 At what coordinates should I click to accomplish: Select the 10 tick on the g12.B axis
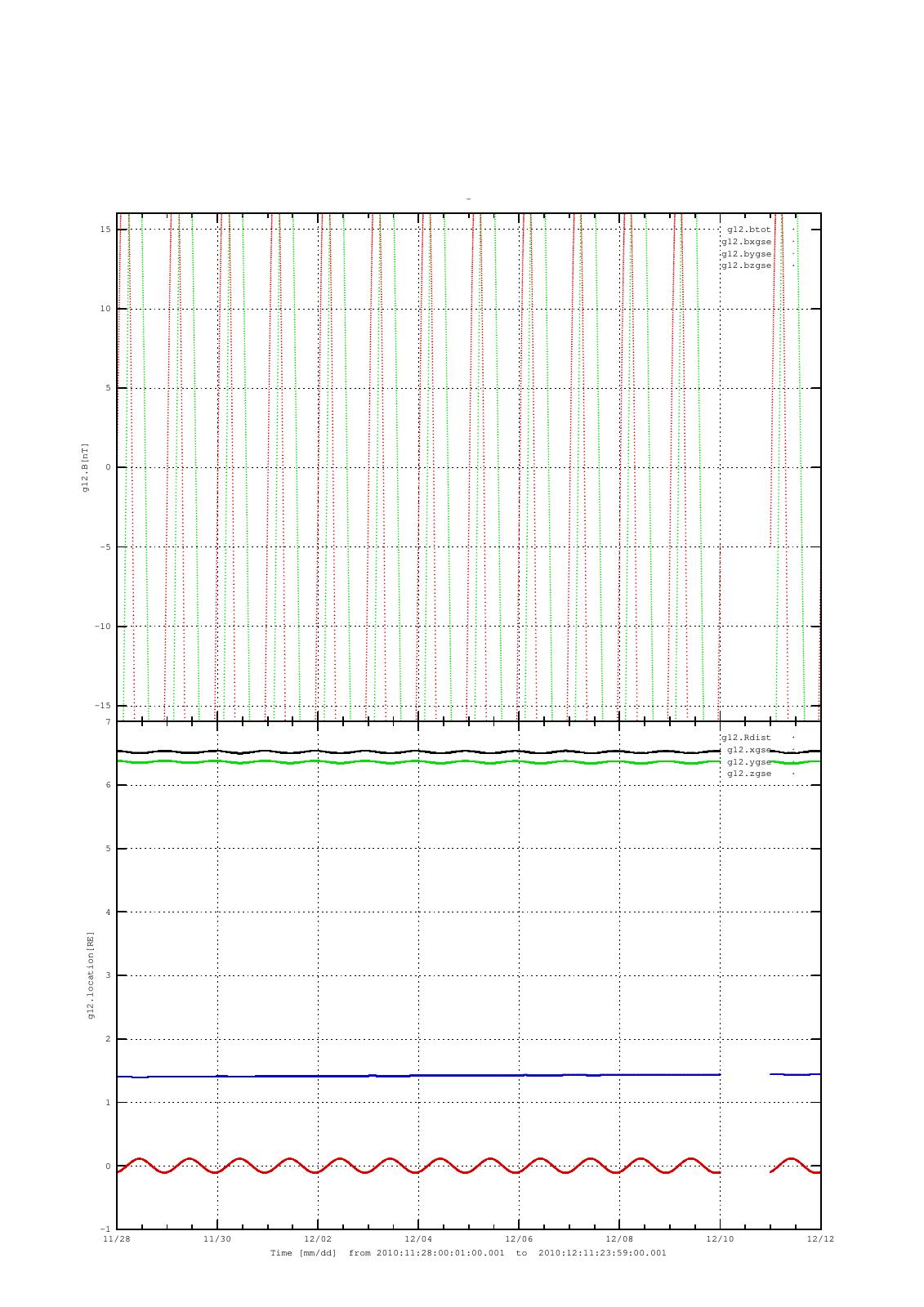click(x=105, y=309)
